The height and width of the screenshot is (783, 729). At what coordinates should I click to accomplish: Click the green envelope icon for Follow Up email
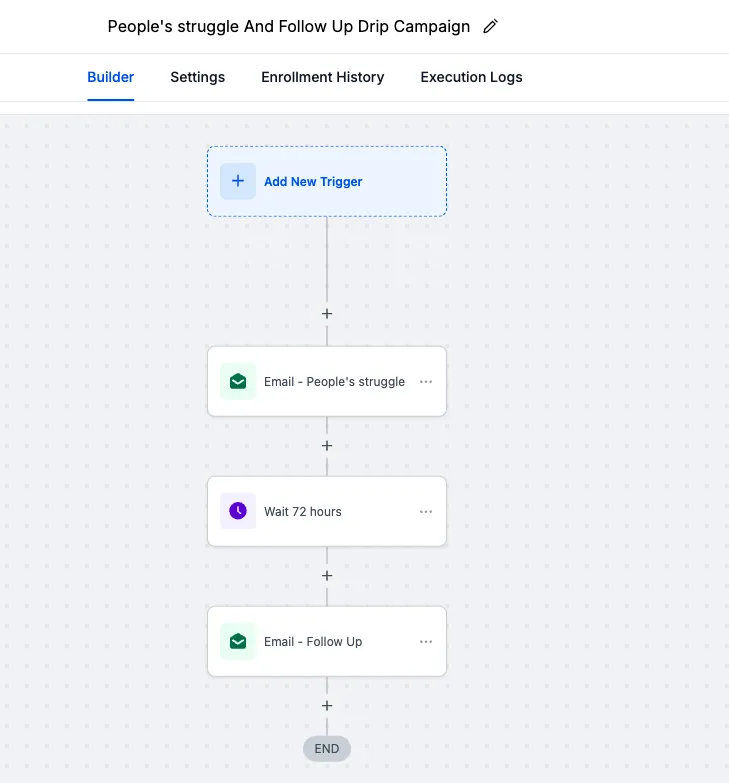[x=238, y=641]
